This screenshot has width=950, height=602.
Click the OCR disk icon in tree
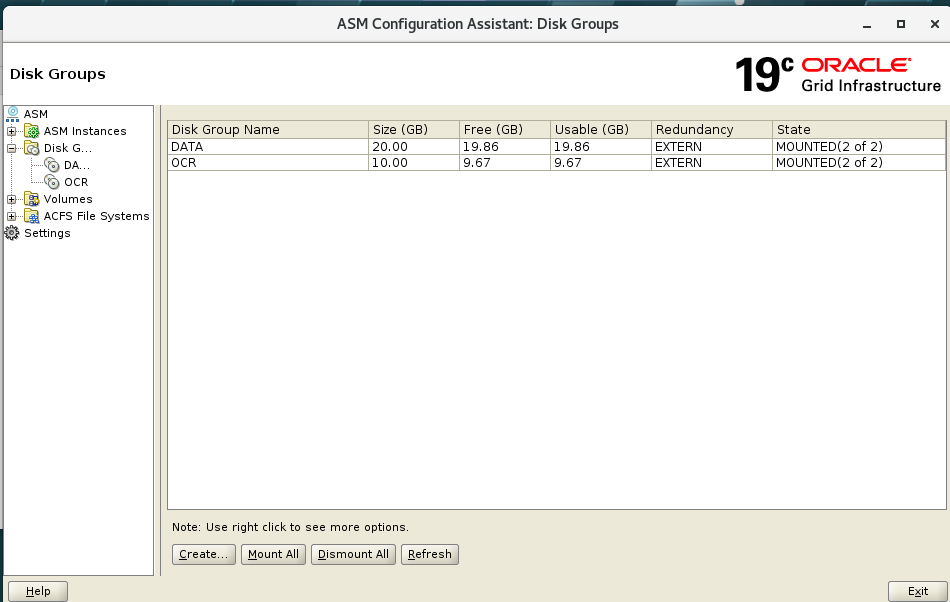(52, 182)
